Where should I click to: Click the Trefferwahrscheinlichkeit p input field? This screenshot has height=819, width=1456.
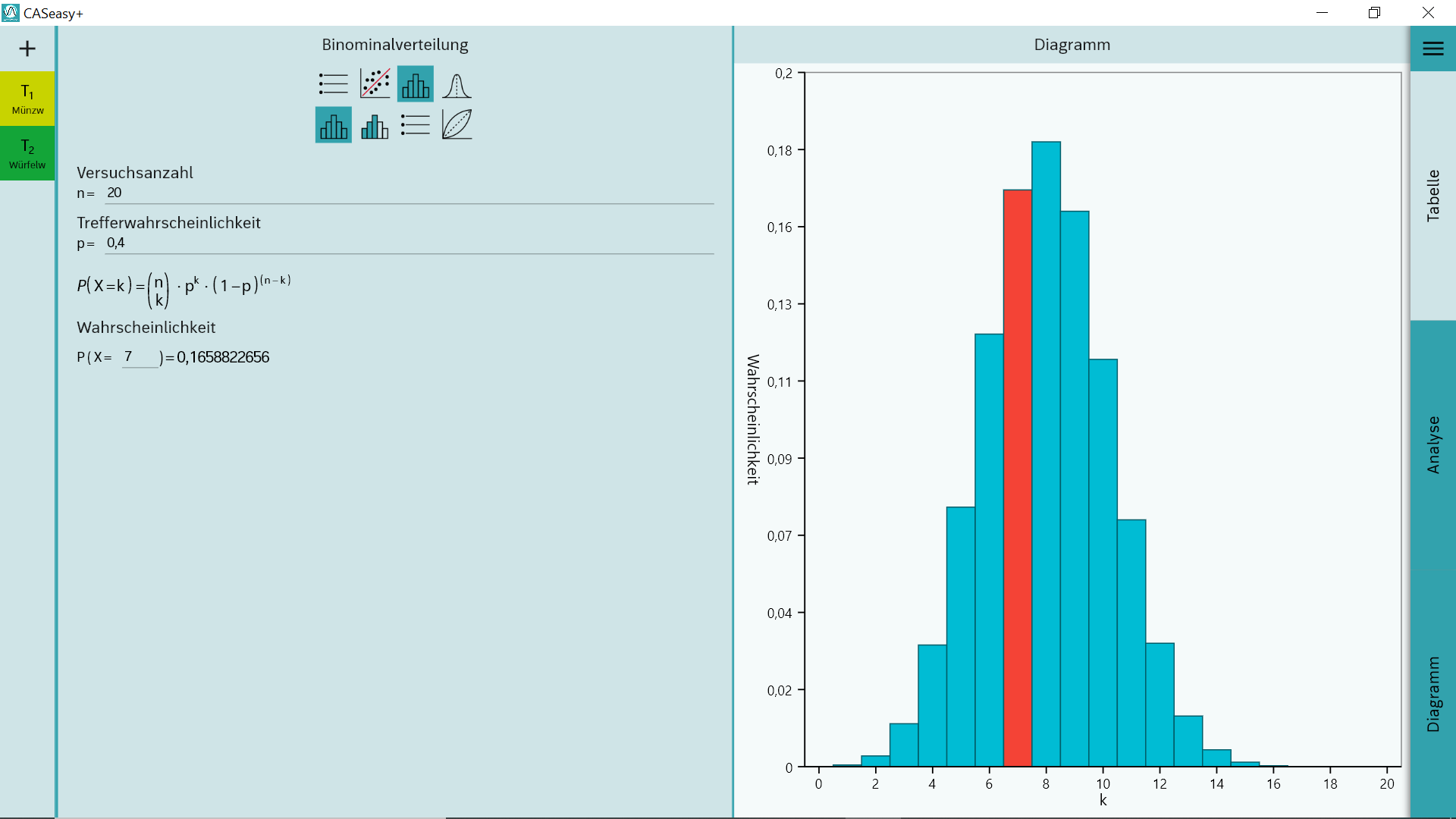coord(409,243)
